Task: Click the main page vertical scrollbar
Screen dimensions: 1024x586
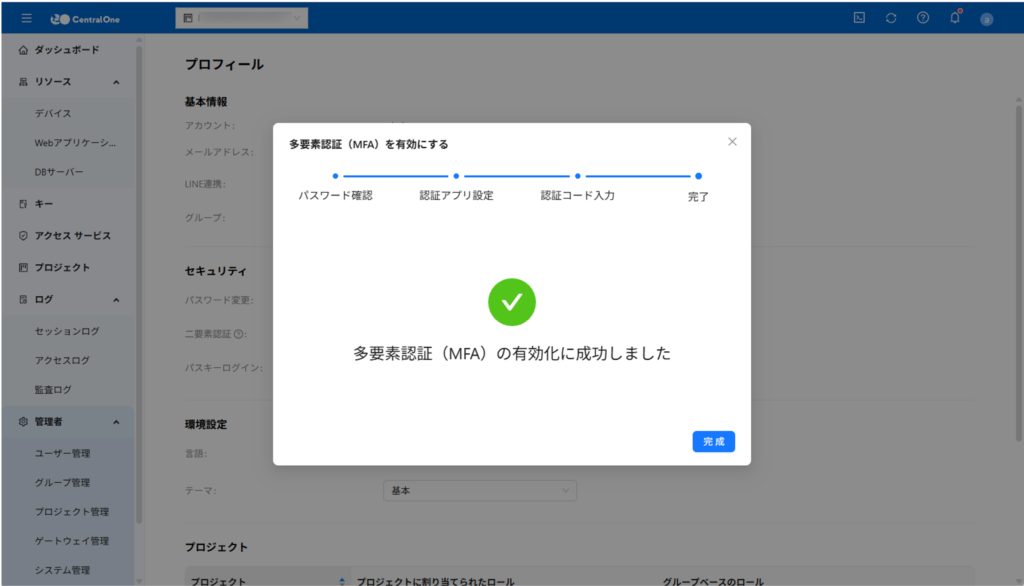Action: (x=1018, y=270)
